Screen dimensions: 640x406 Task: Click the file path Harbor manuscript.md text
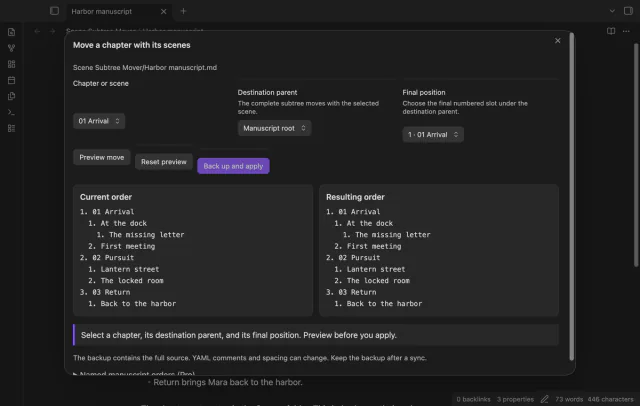point(145,67)
